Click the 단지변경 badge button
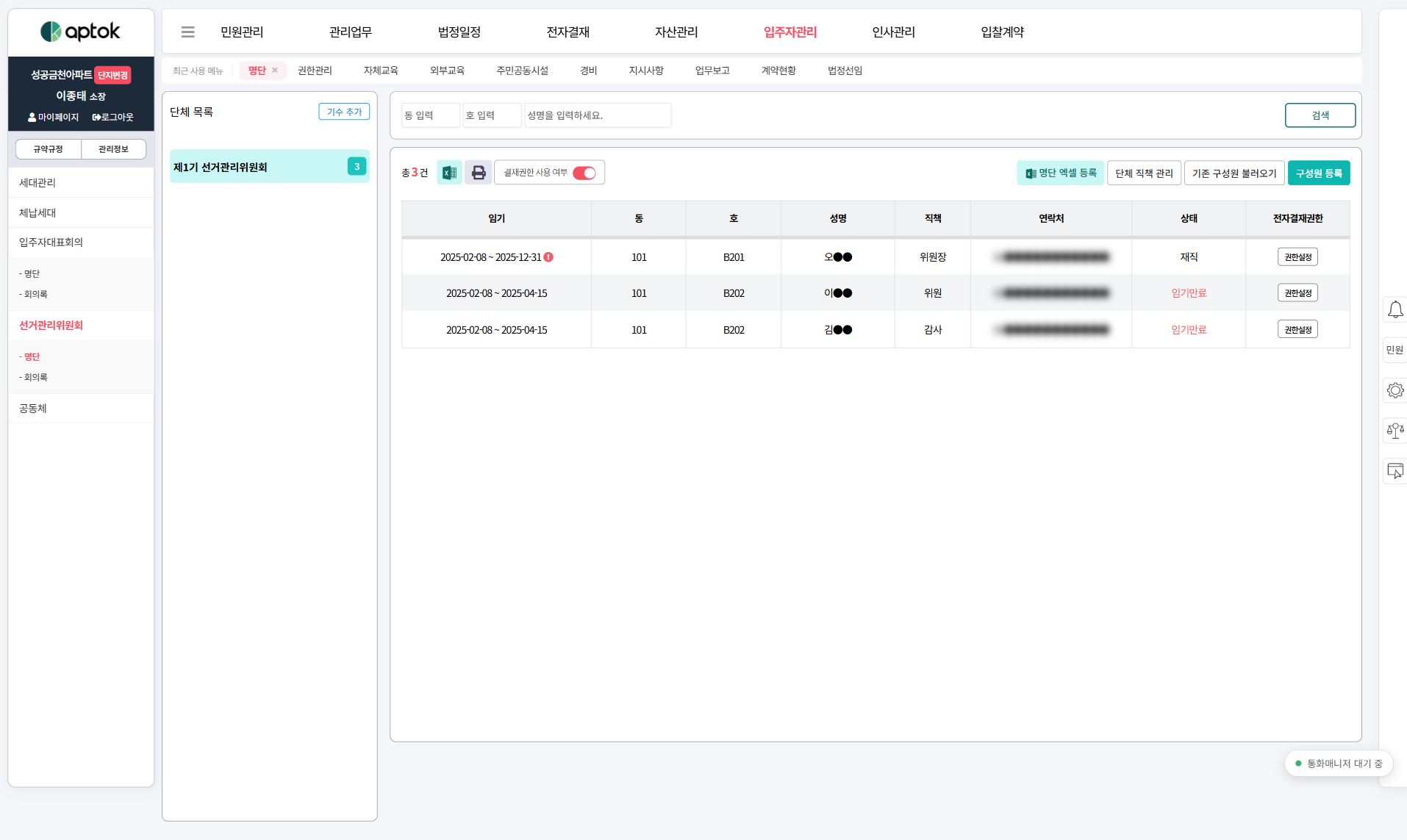1407x840 pixels. click(112, 75)
